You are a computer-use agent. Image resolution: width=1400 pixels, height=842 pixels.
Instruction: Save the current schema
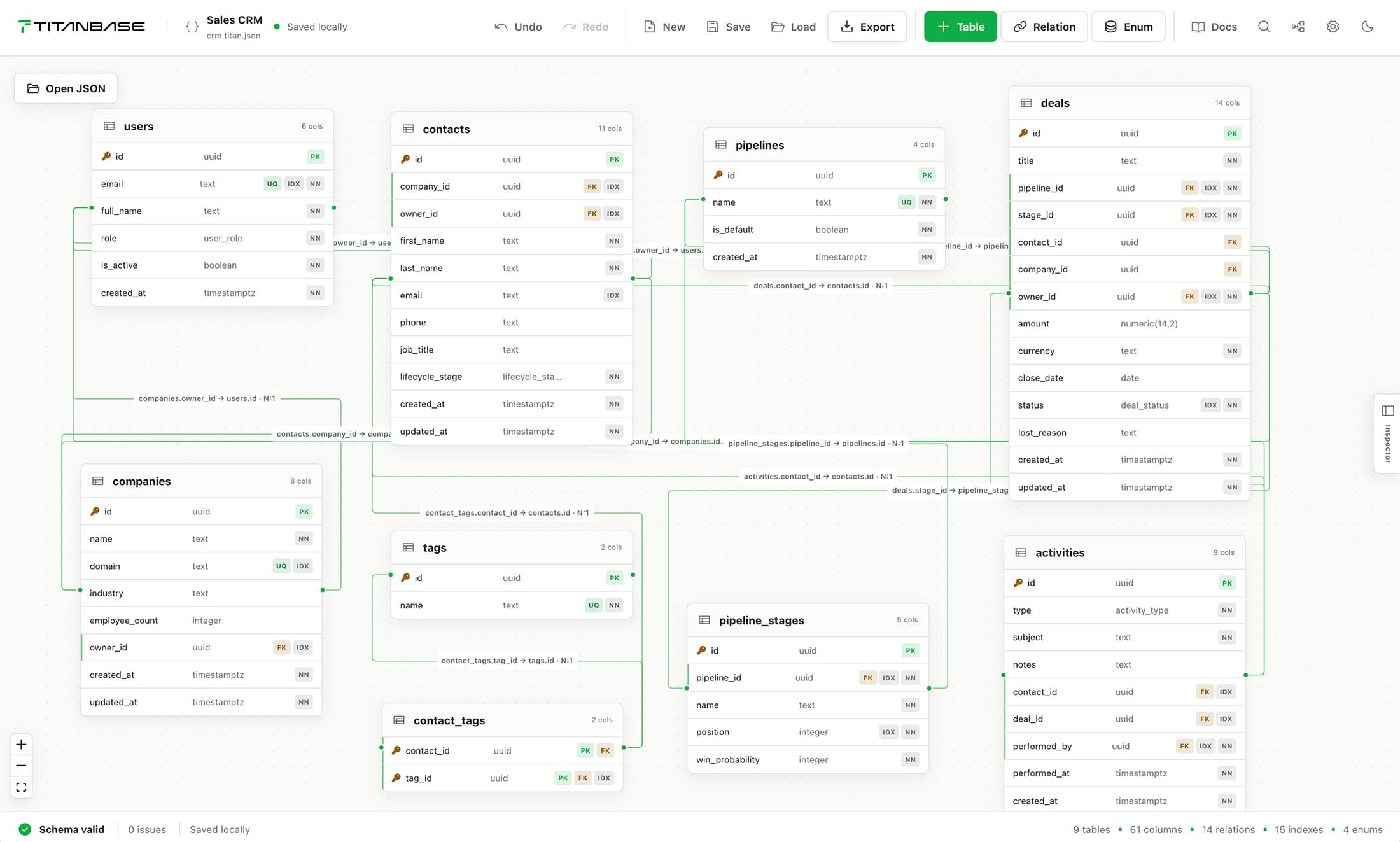729,27
